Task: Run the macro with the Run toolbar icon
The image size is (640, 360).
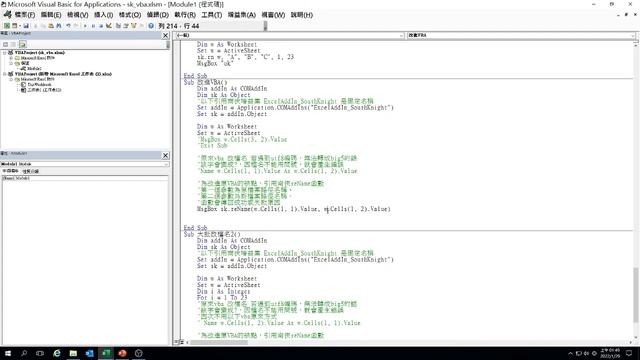Action: point(85,26)
